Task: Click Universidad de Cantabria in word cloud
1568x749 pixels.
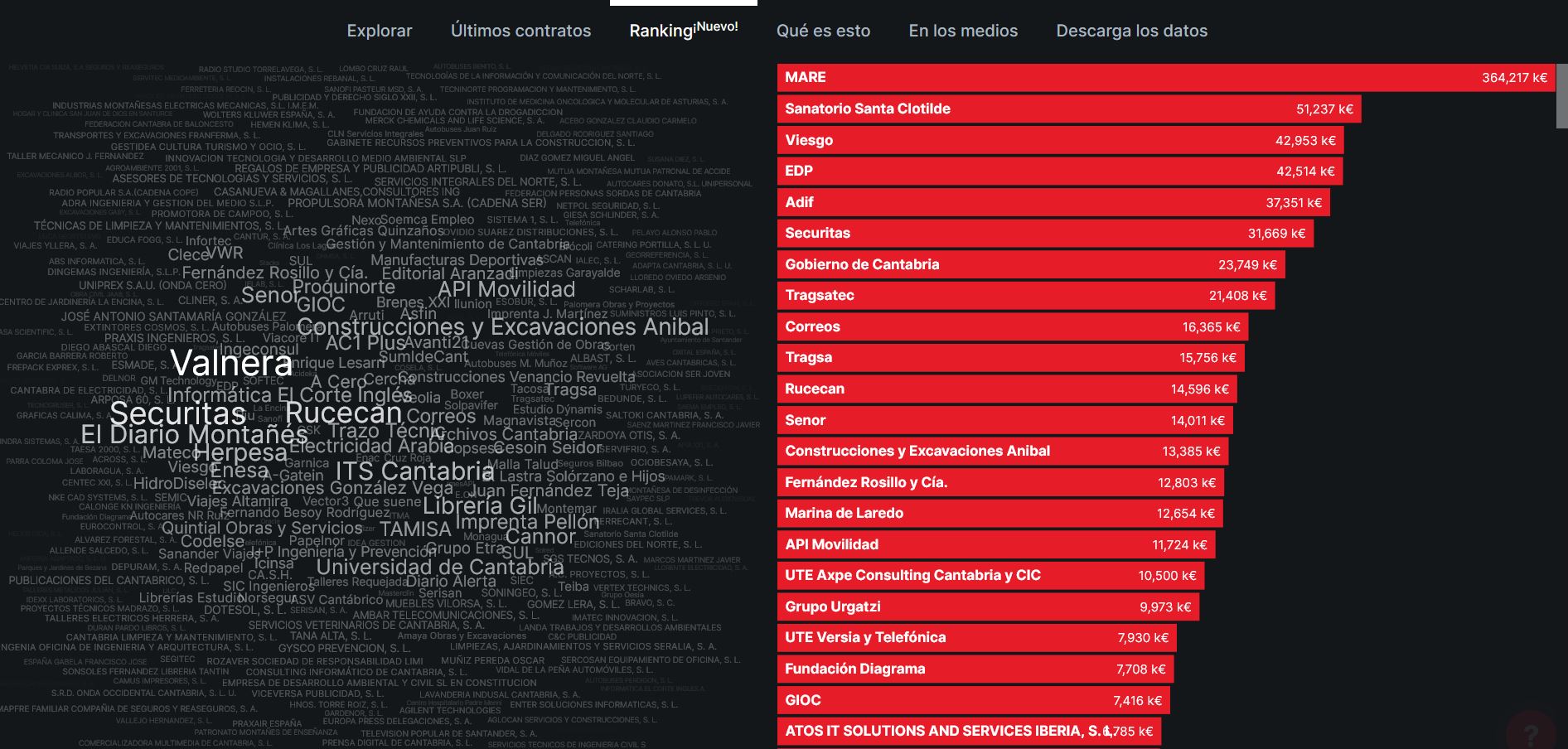Action: (x=440, y=567)
